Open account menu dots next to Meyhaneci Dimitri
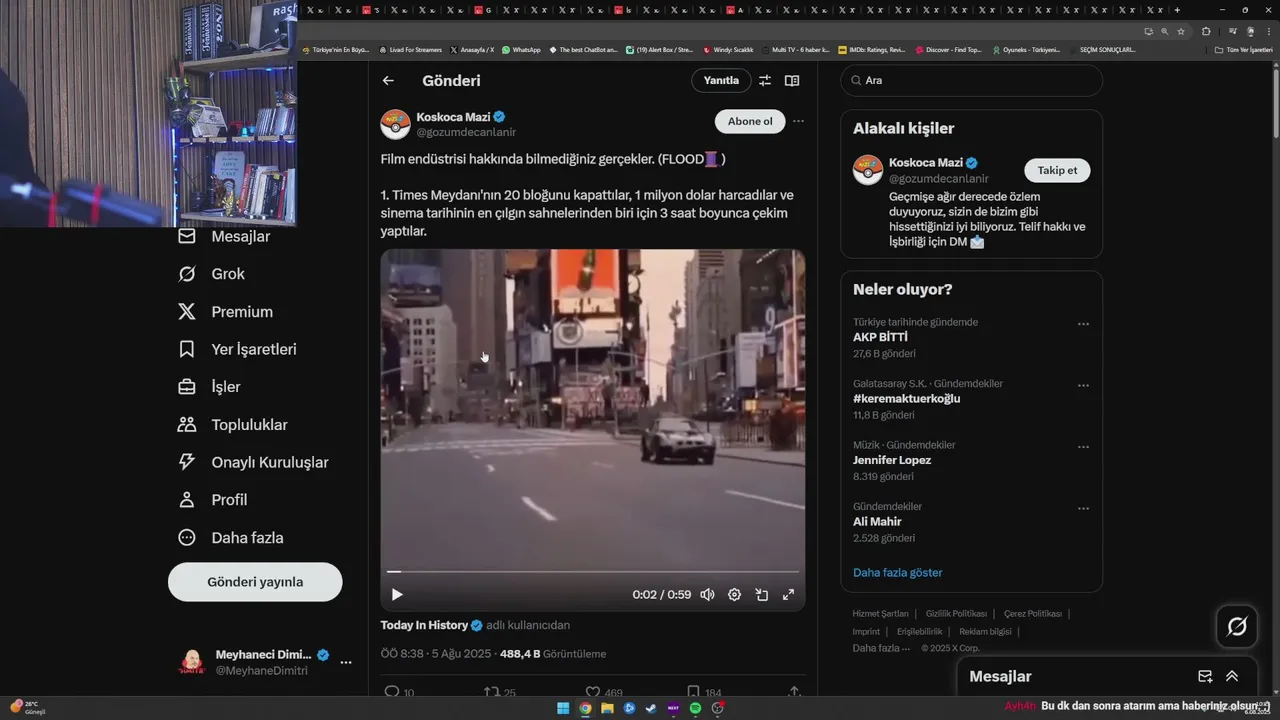The image size is (1280, 720). [346, 662]
